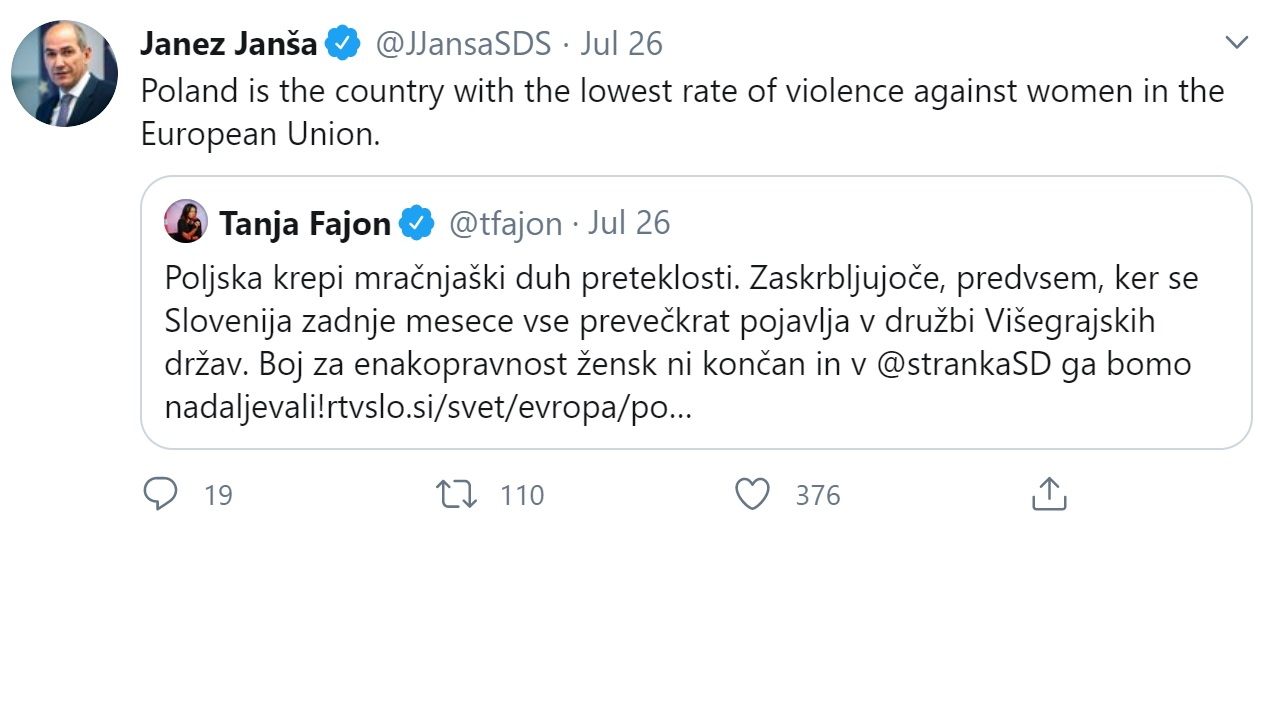Like the tweet with heart icon
This screenshot has width=1282, height=701.
[x=752, y=494]
